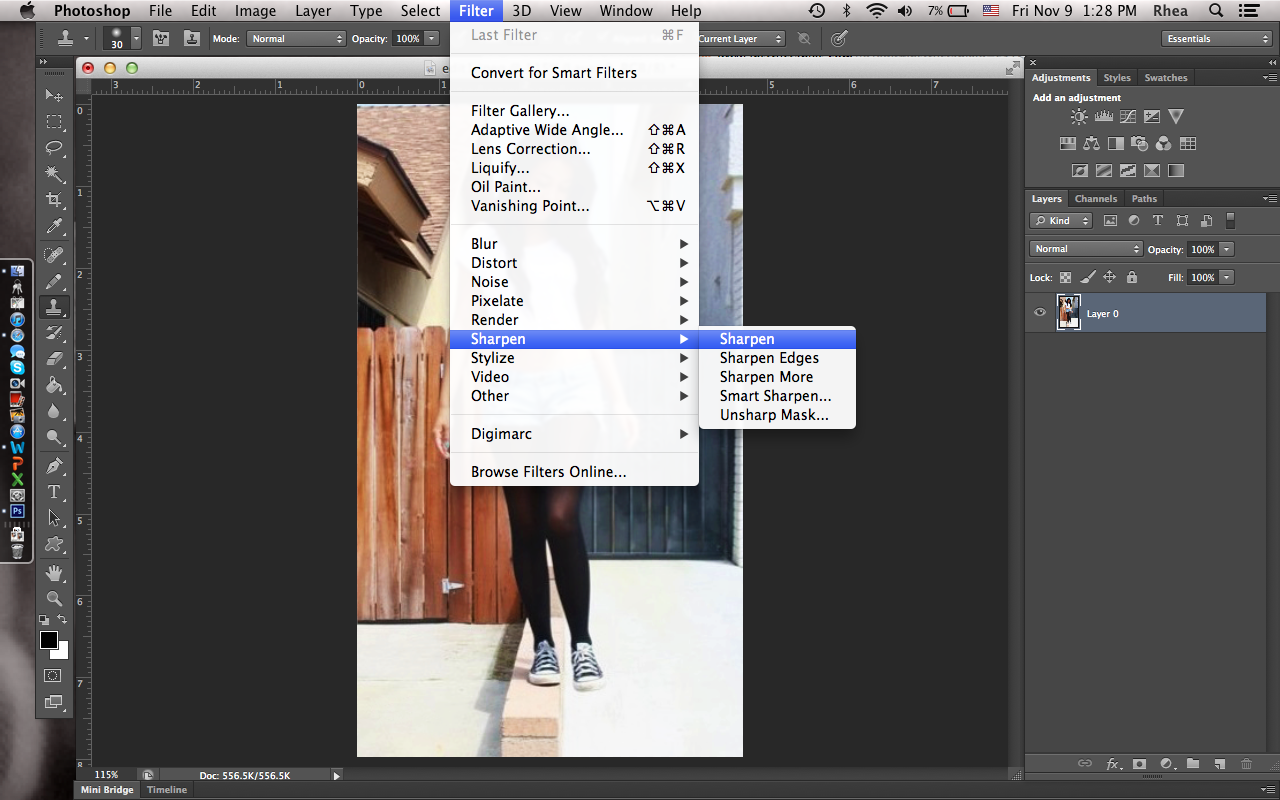Screen dimensions: 1280x800
Task: Select the Eraser tool
Action: click(x=54, y=359)
